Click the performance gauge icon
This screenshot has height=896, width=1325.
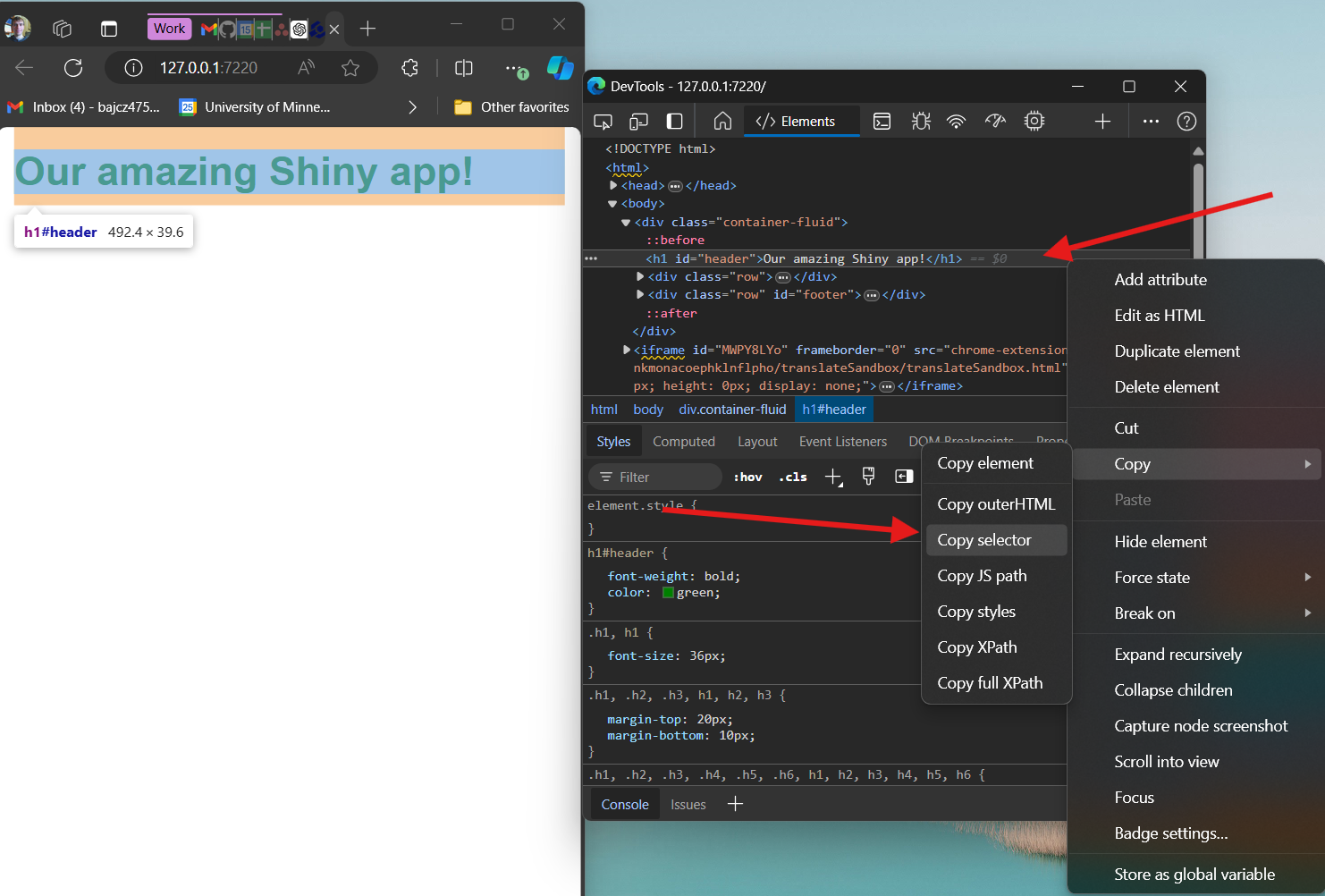click(x=995, y=121)
